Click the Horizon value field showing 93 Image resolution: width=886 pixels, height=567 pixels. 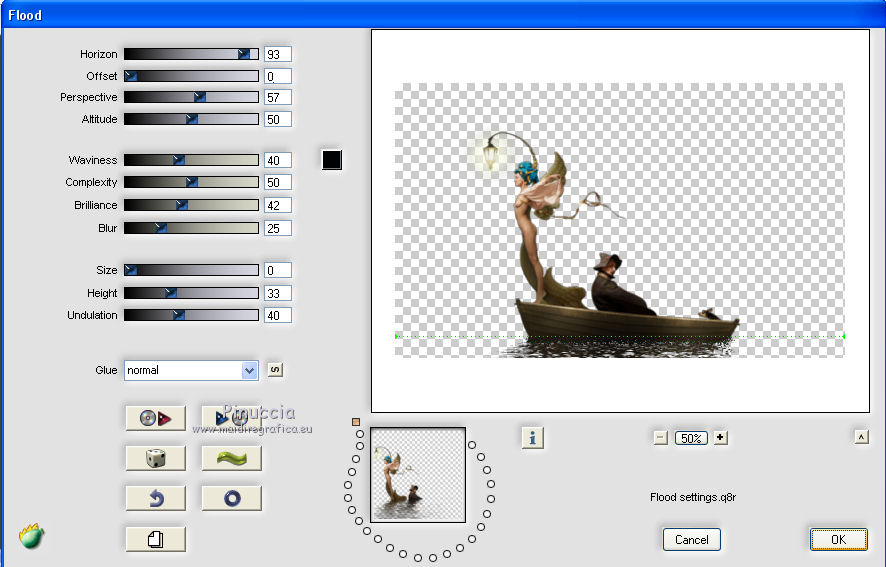pos(278,54)
